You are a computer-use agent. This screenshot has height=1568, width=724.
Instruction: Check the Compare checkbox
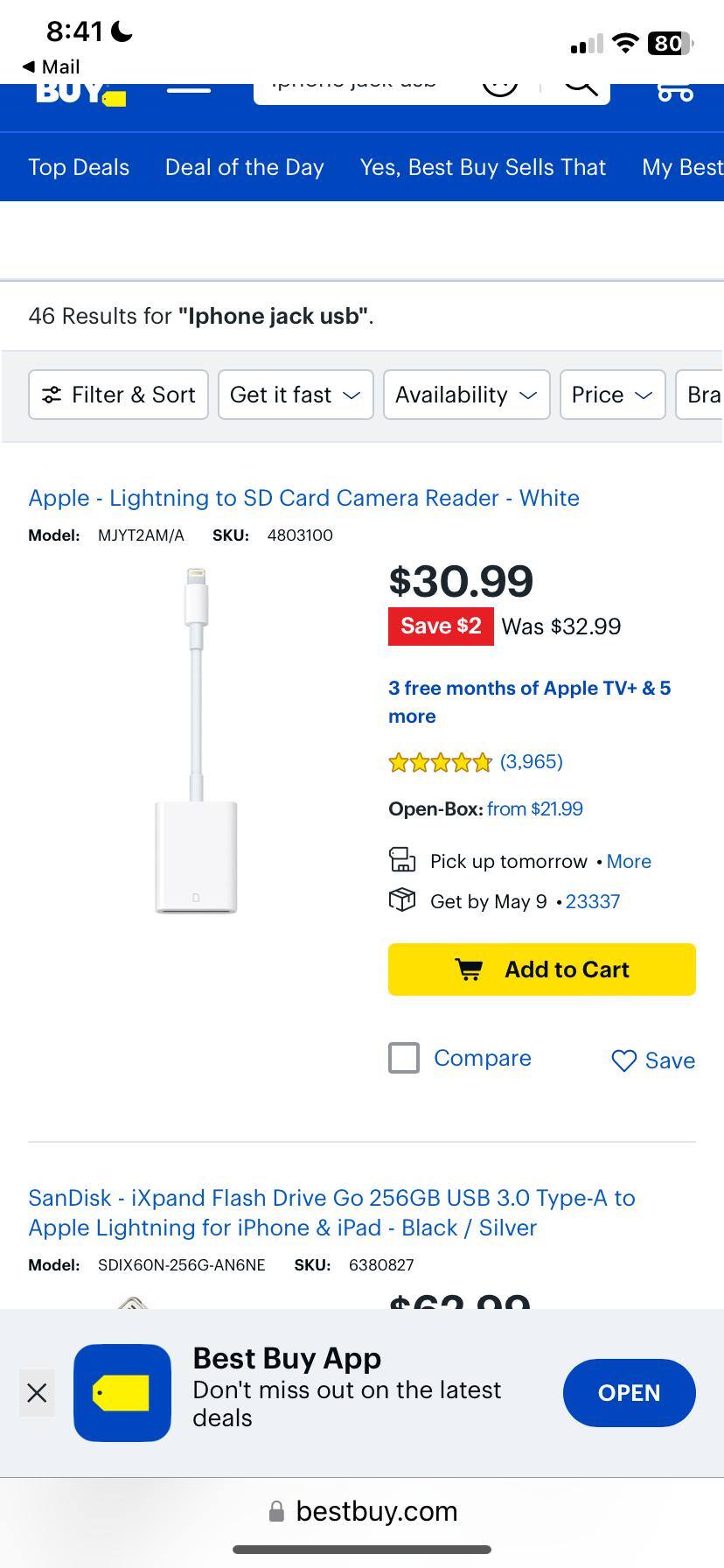[x=404, y=1058]
